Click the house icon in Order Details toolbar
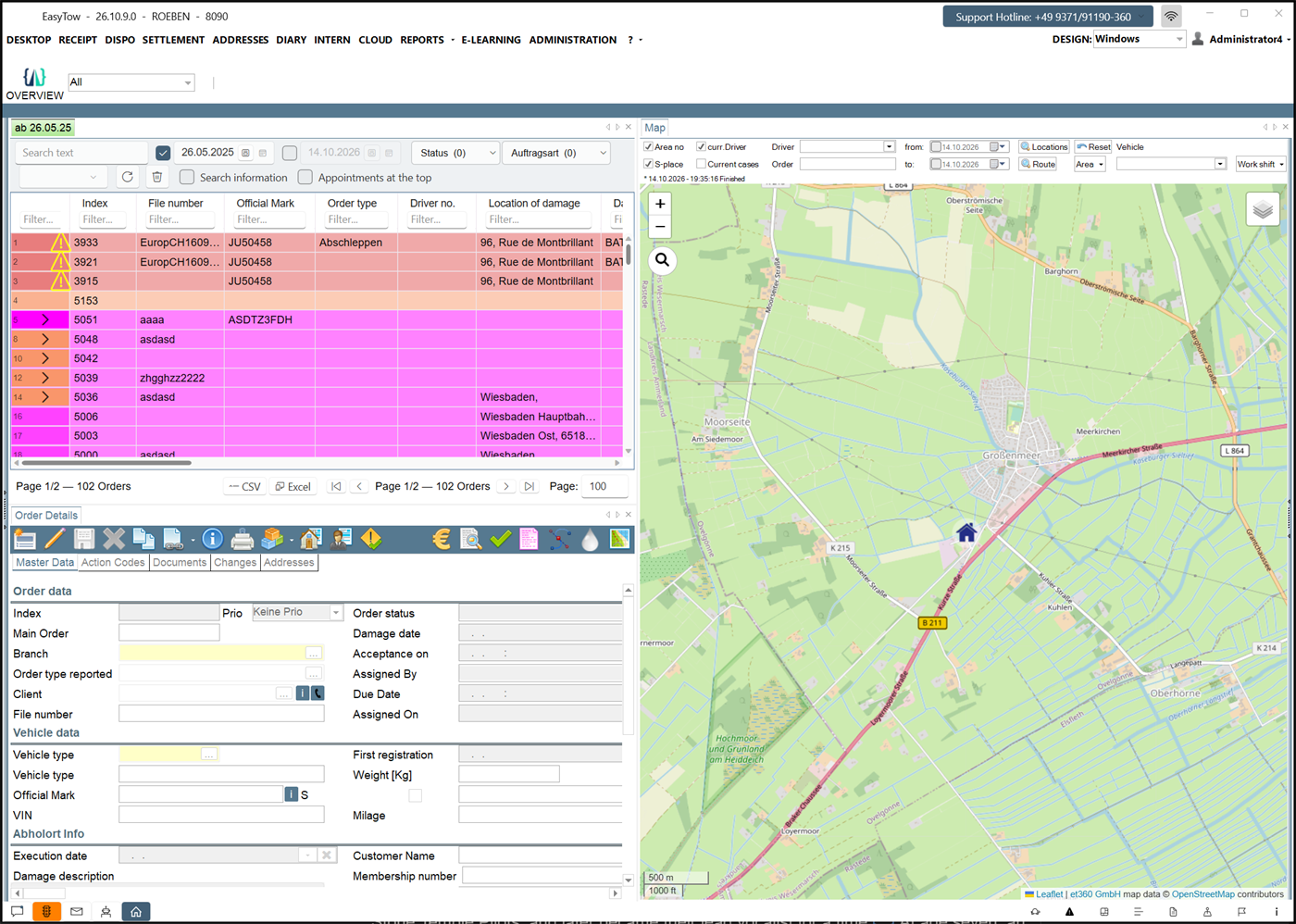1296x924 pixels. [311, 539]
